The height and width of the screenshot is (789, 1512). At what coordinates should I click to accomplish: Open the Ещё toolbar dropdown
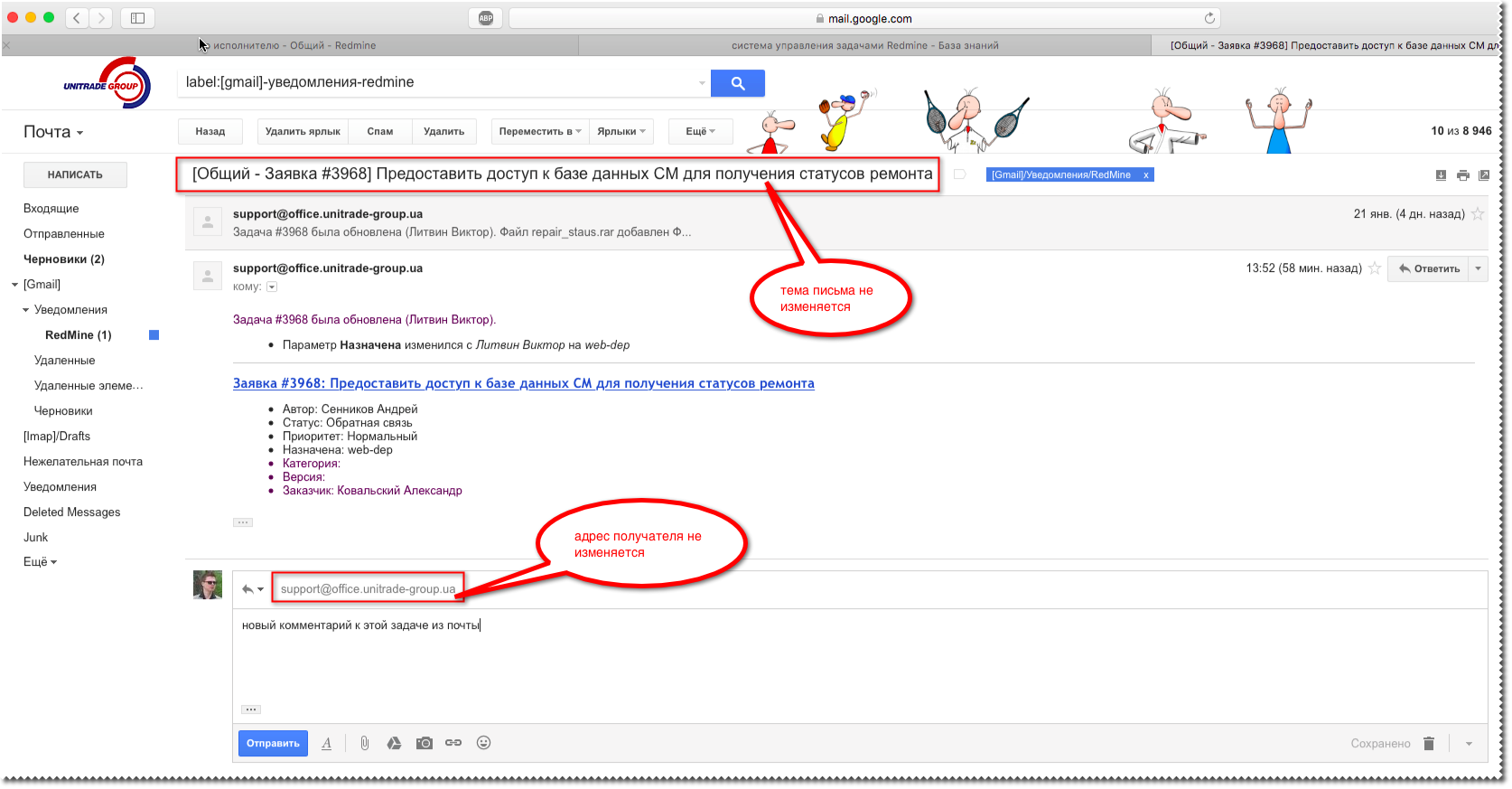[x=700, y=132]
